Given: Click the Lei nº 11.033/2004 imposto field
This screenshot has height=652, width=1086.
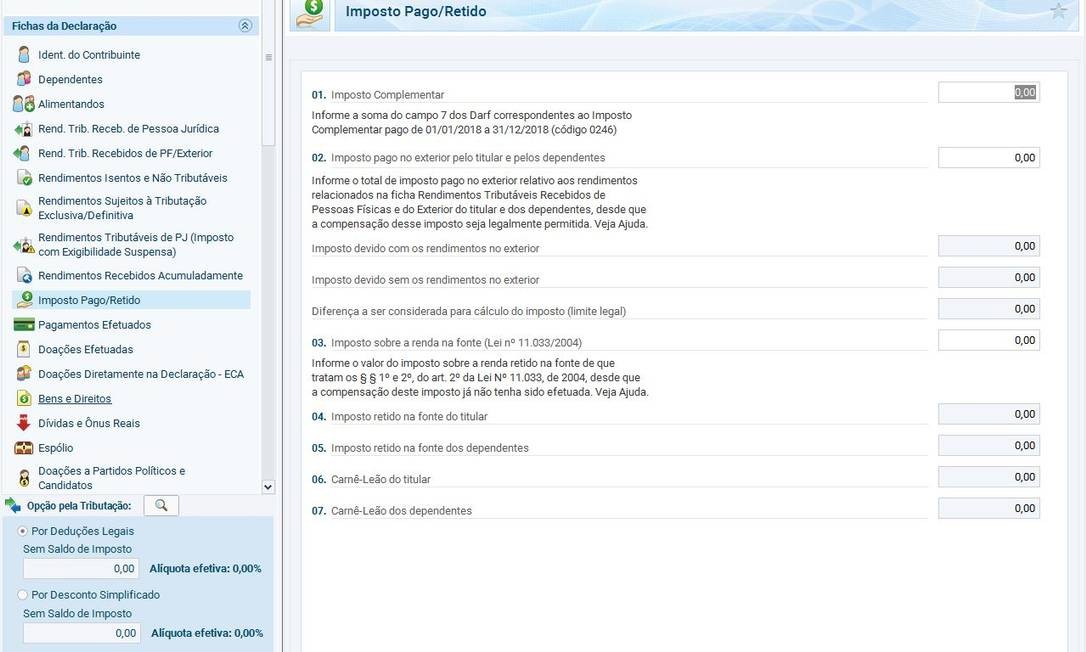Looking at the screenshot, I should pyautogui.click(x=988, y=341).
